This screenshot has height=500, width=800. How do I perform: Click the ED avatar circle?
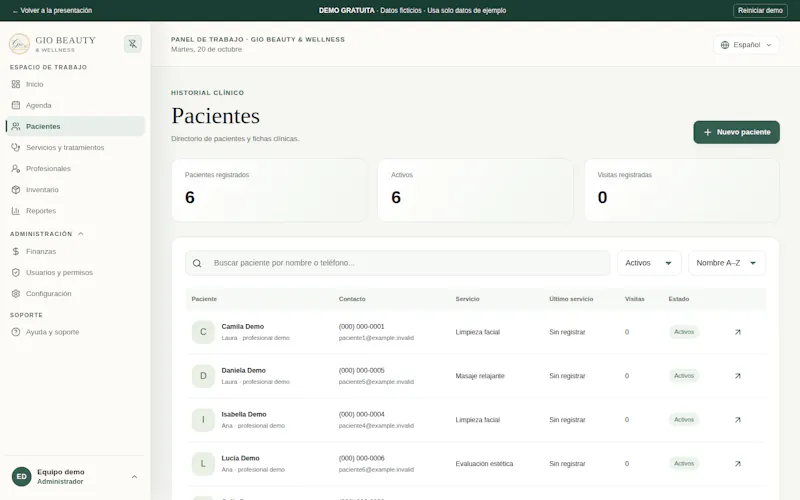pos(21,477)
